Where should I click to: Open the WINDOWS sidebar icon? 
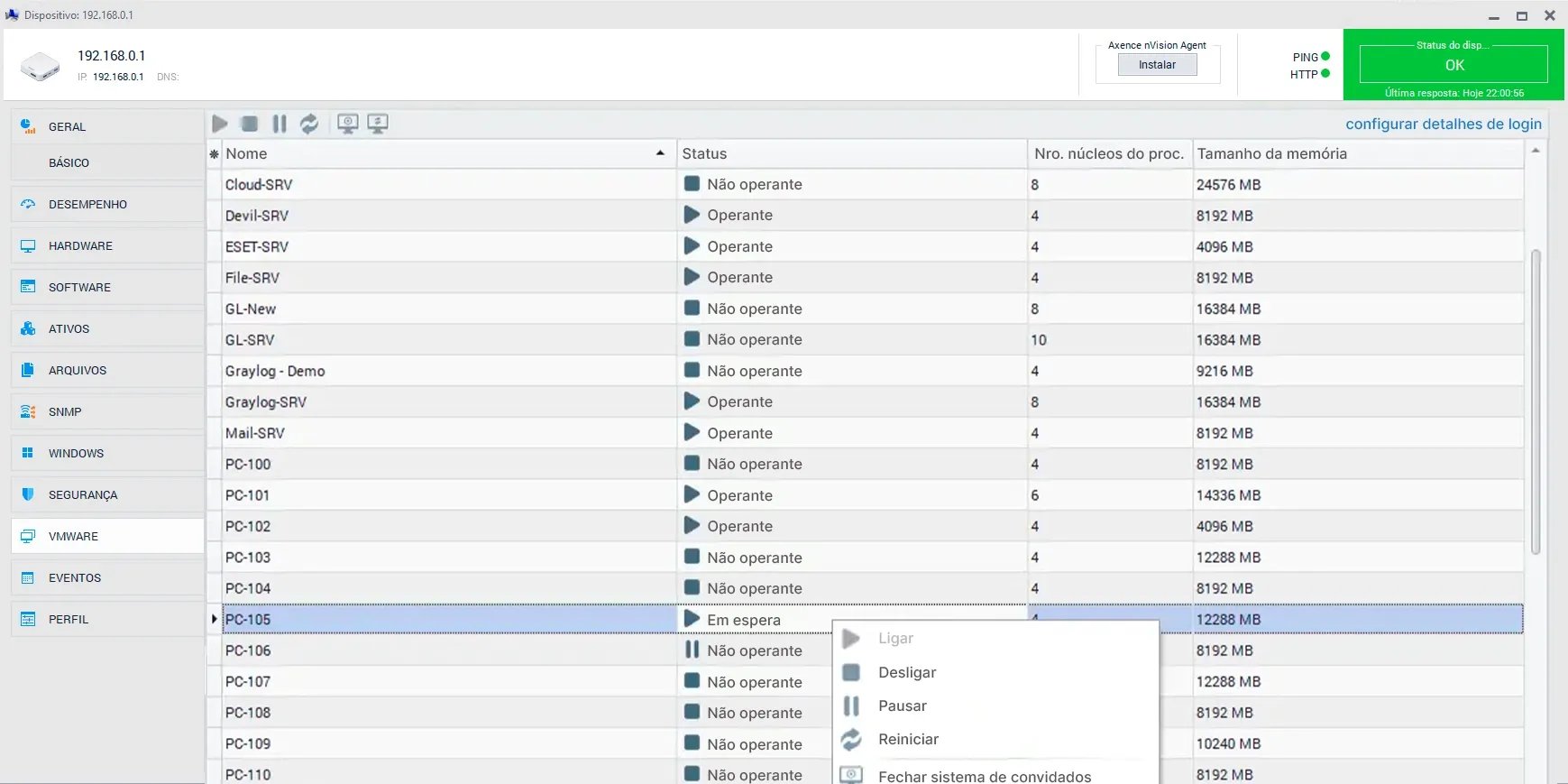pos(28,453)
